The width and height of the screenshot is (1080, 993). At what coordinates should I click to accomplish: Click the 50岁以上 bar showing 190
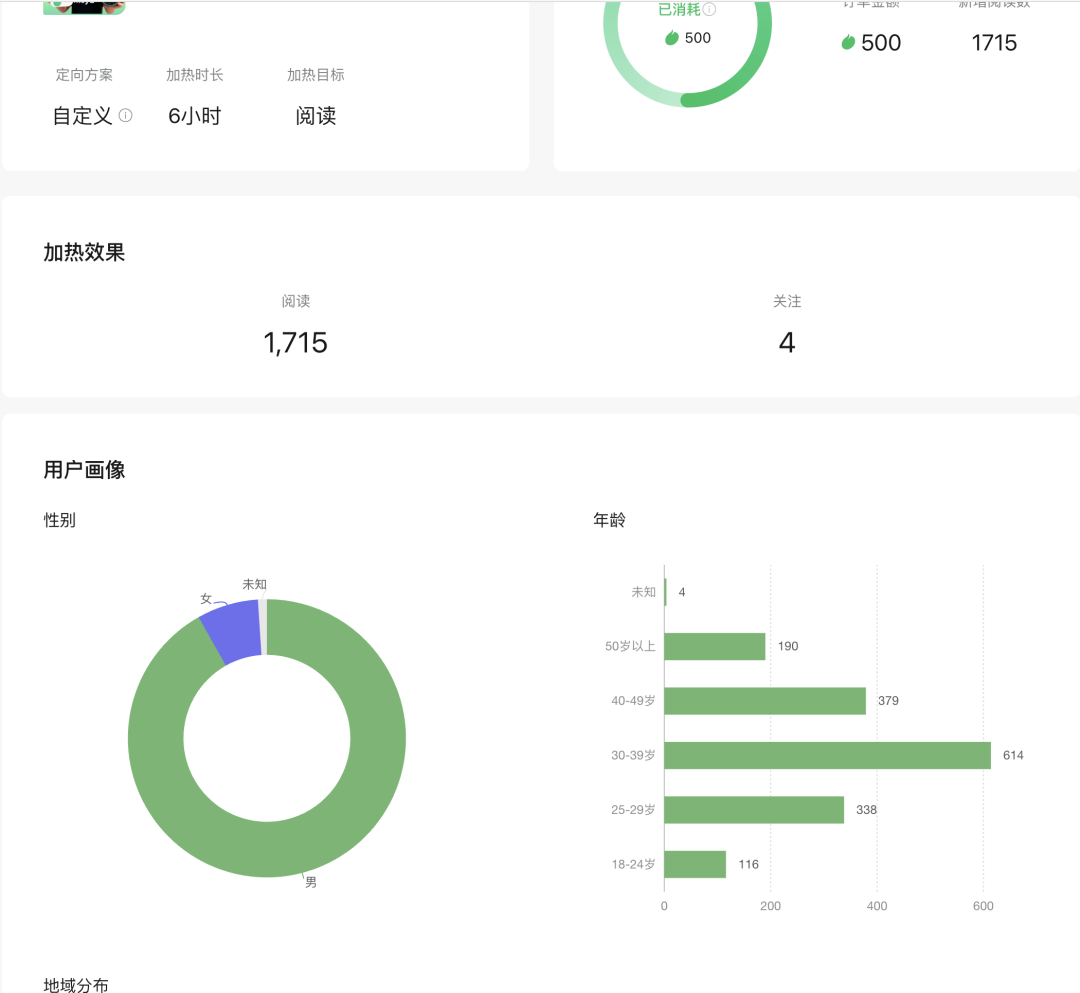coord(715,647)
